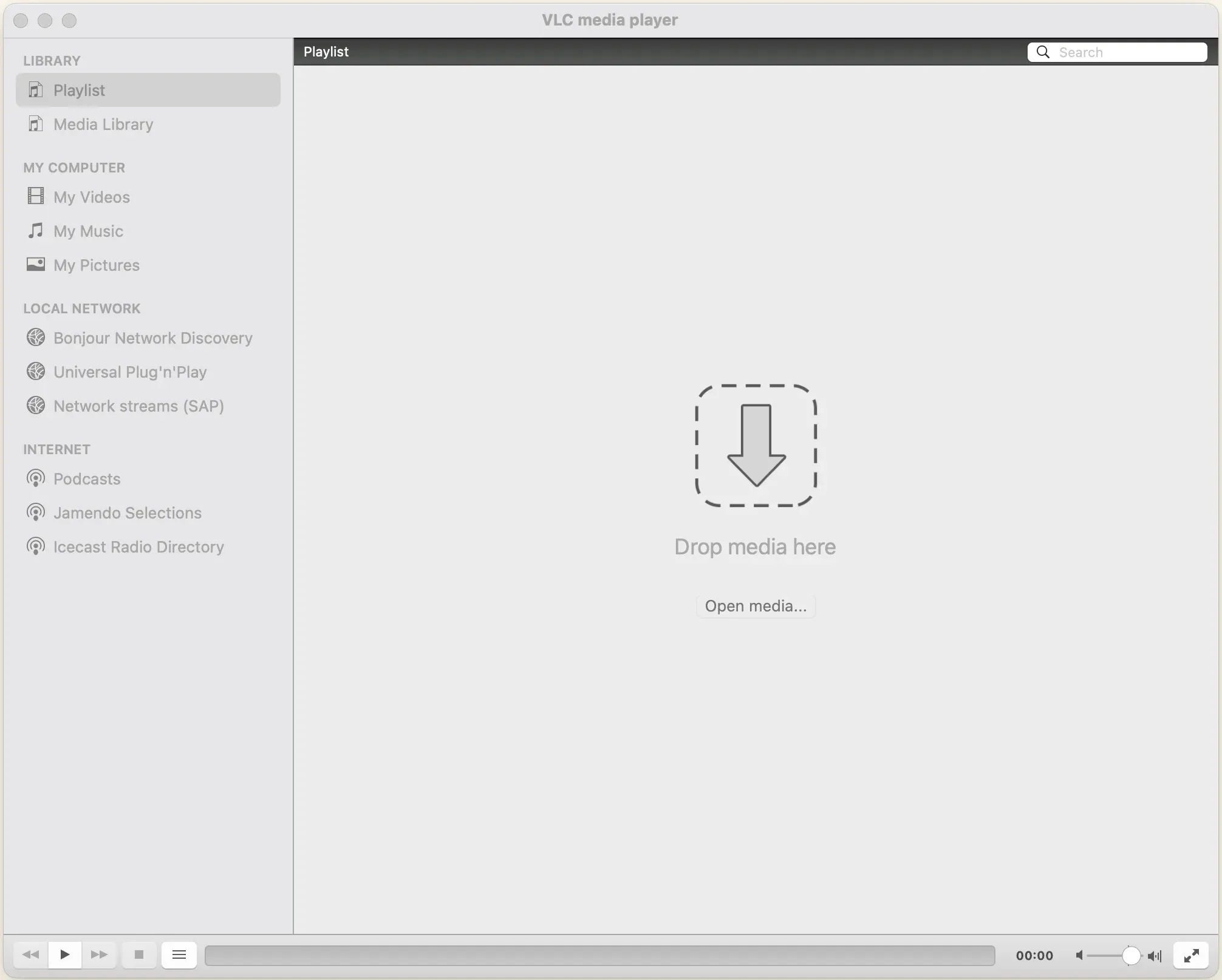1222x980 pixels.
Task: Click the globe icon beside Universal Plug'n'Play
Action: coord(36,371)
